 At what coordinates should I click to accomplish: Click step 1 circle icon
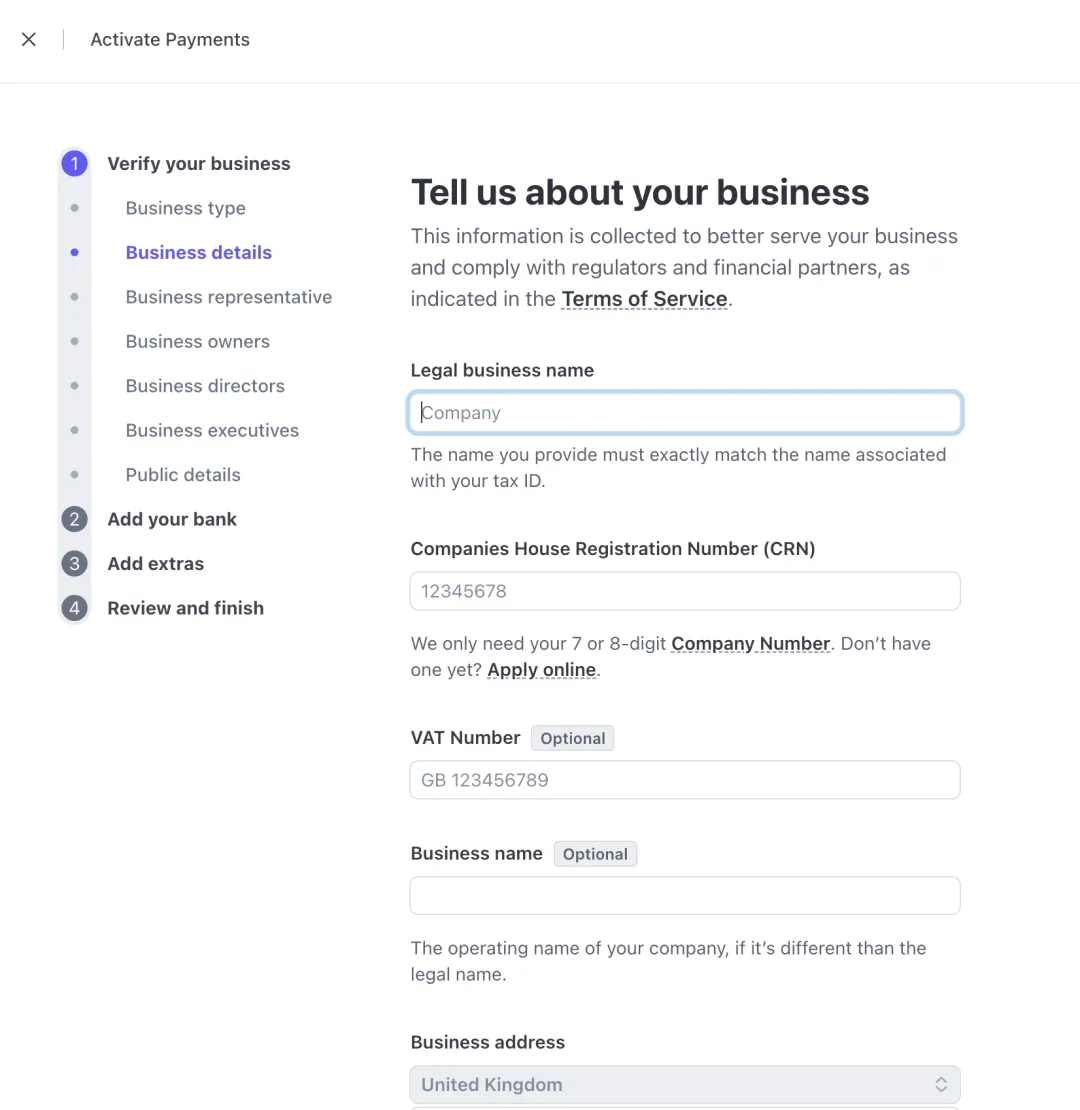pyautogui.click(x=74, y=164)
